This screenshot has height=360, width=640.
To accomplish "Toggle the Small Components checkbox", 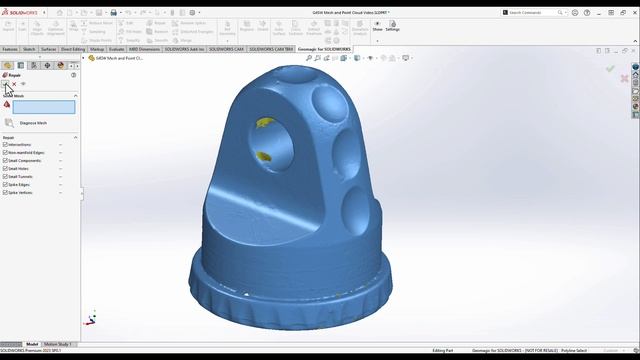I will coord(5,160).
